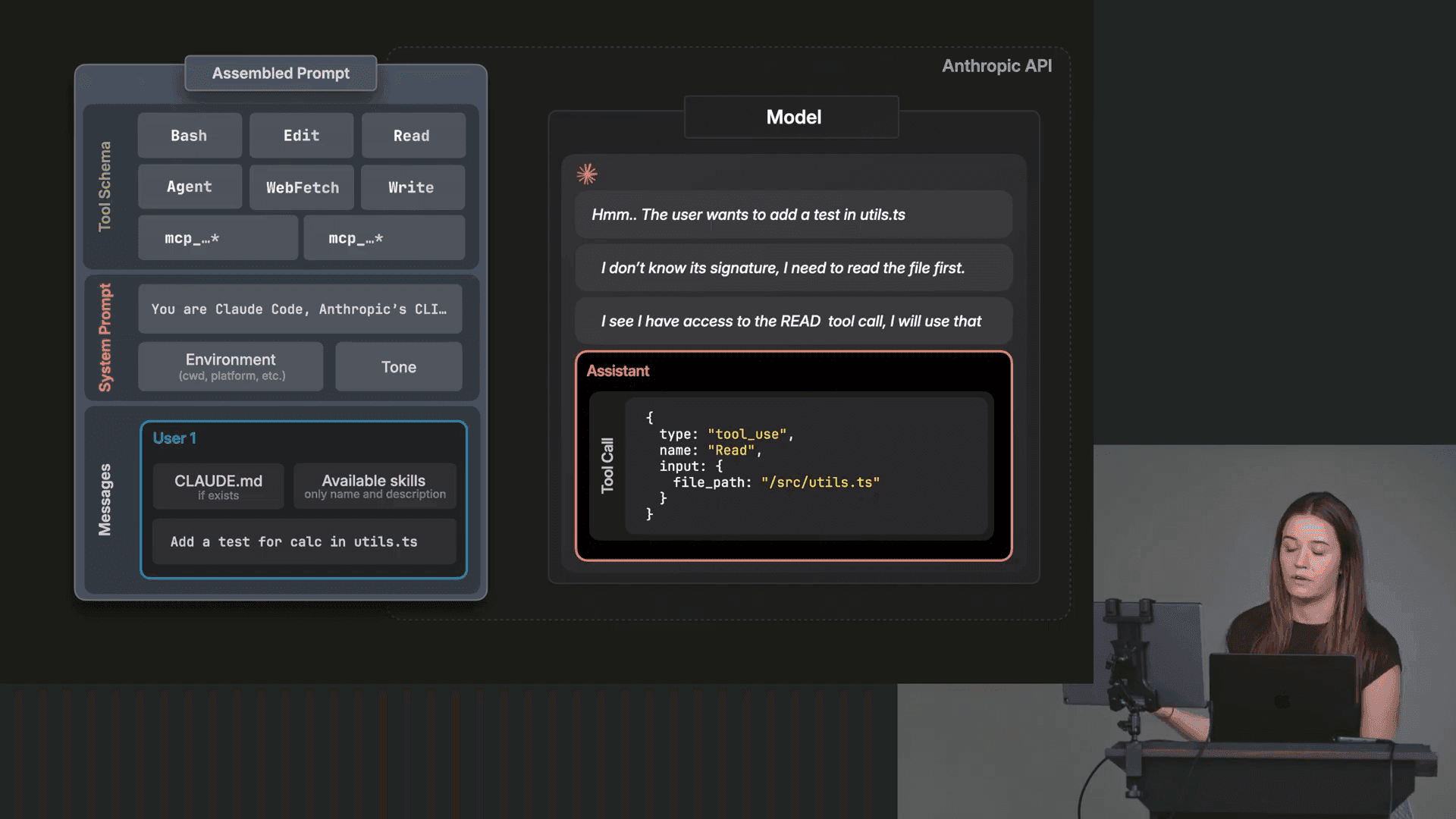Click the "Read" name value in the JSON
The height and width of the screenshot is (819, 1456).
[731, 450]
